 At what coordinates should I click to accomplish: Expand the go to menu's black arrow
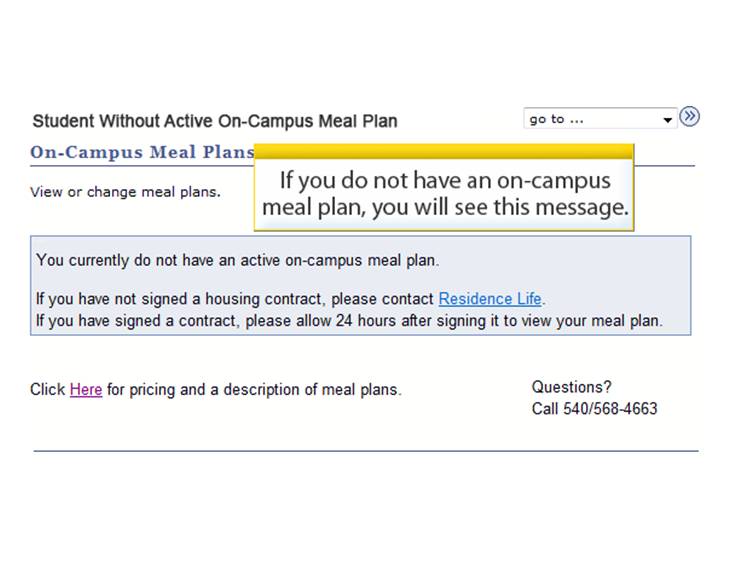click(x=667, y=120)
